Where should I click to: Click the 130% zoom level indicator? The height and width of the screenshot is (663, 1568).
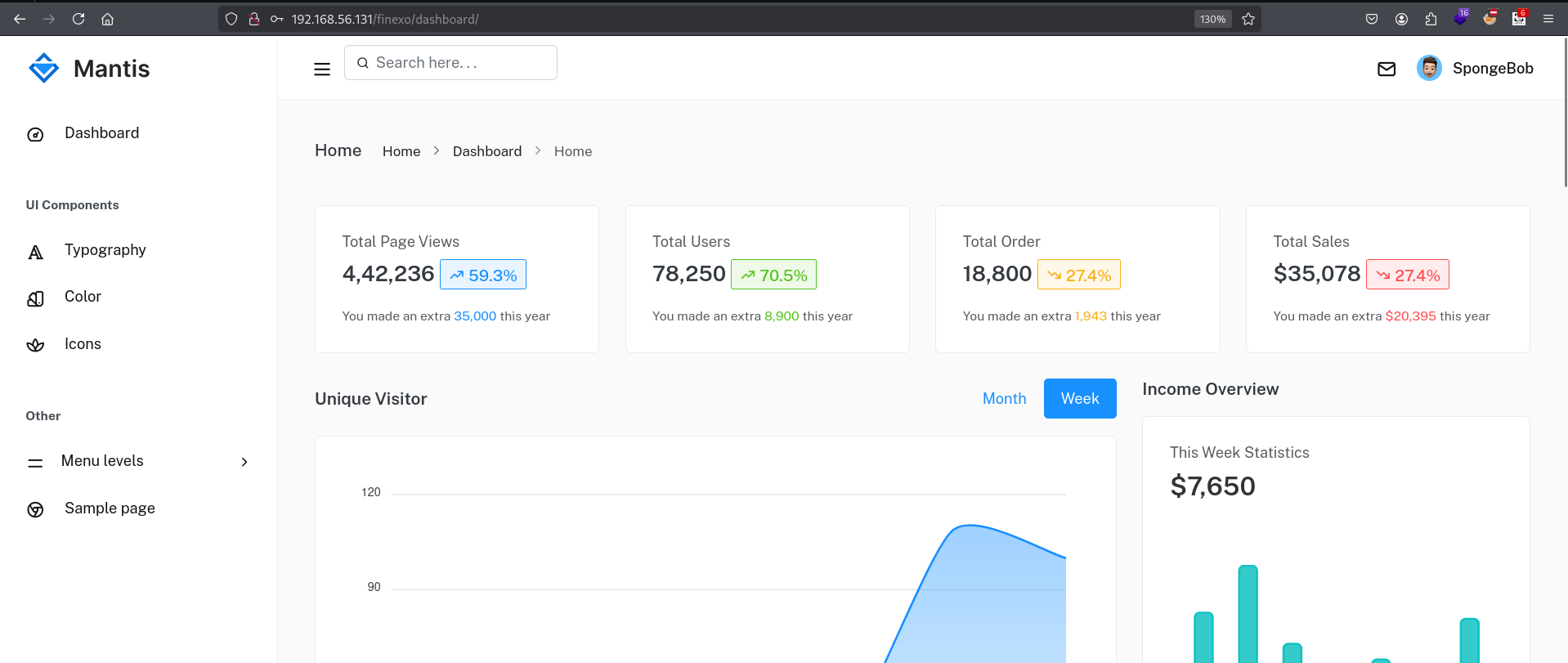[1213, 19]
